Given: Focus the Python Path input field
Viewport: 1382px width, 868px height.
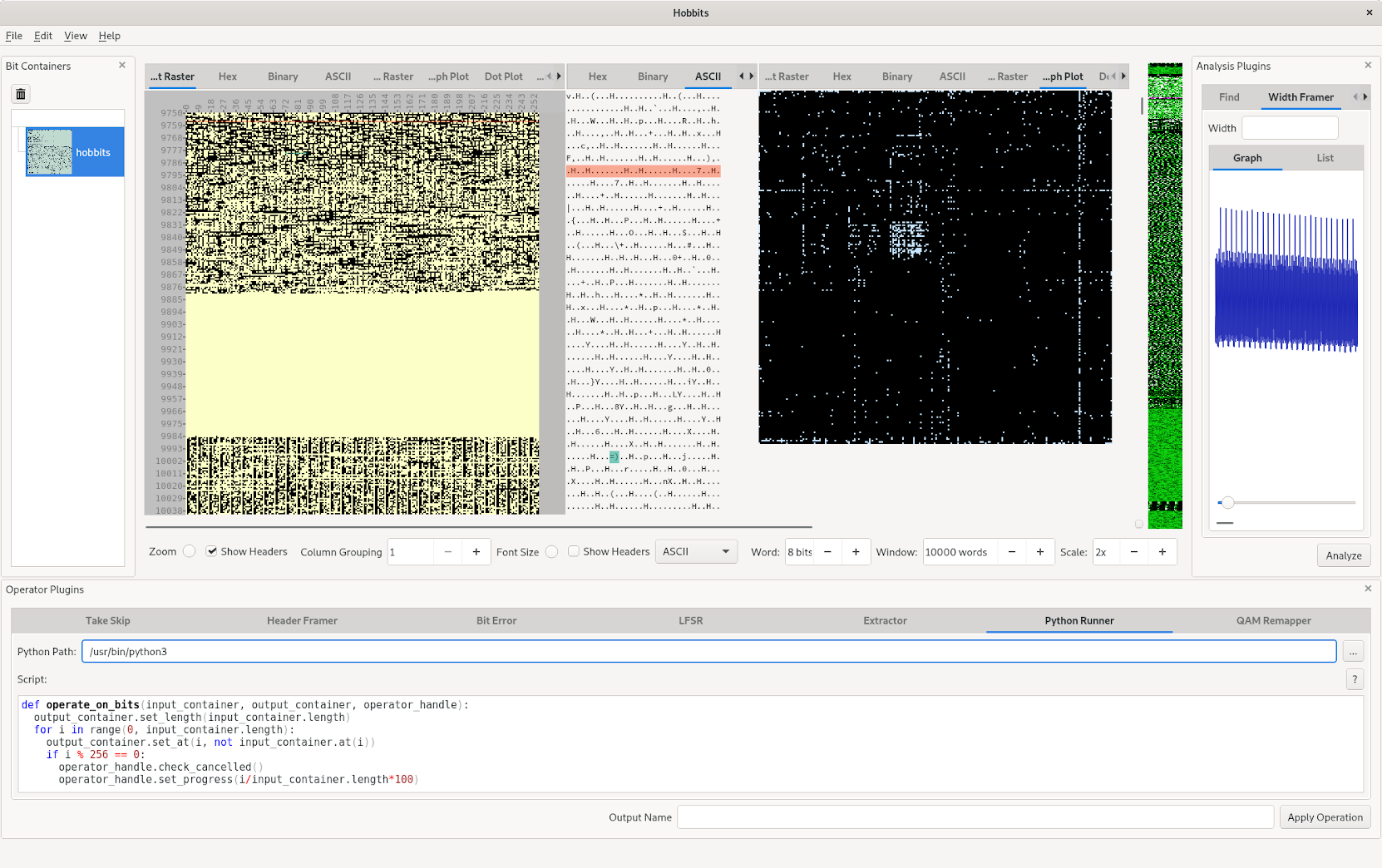Looking at the screenshot, I should tap(709, 652).
